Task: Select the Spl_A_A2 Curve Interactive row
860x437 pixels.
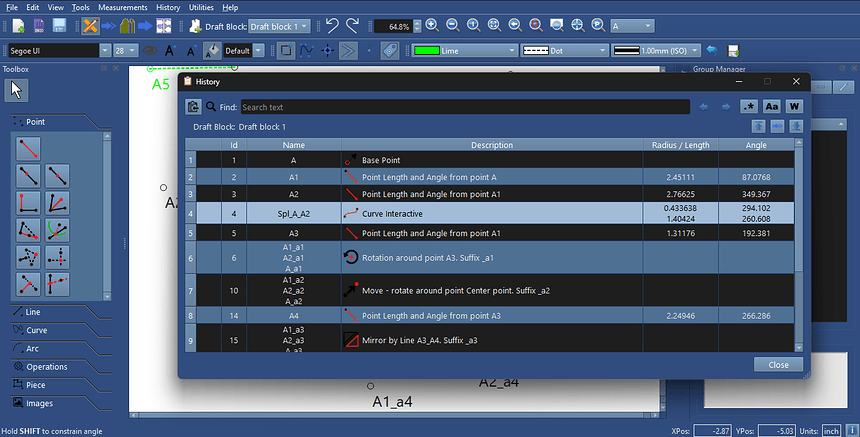Action: click(490, 213)
